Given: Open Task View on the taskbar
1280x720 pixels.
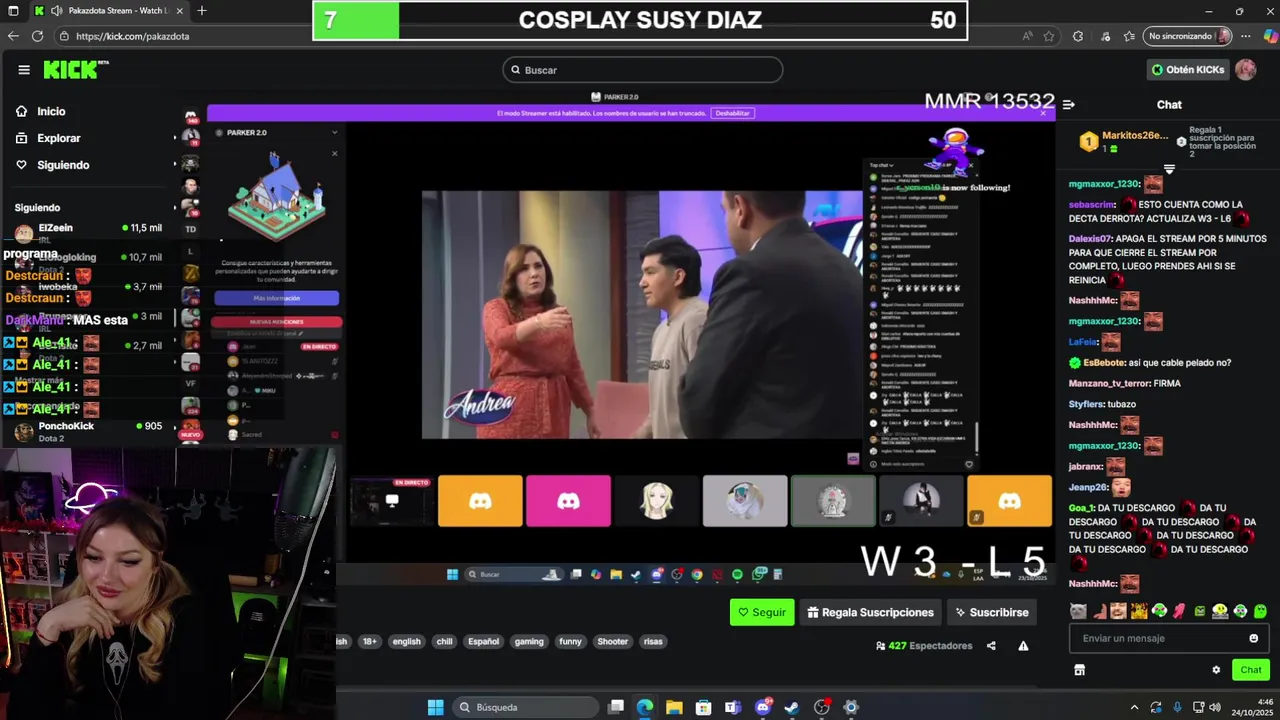Looking at the screenshot, I should 616,707.
